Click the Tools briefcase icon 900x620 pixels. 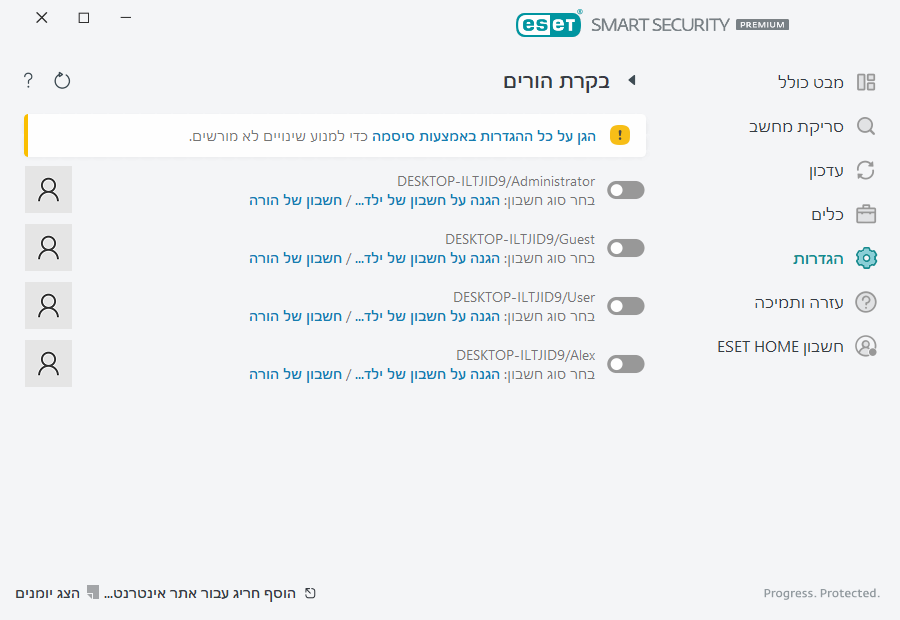click(866, 214)
